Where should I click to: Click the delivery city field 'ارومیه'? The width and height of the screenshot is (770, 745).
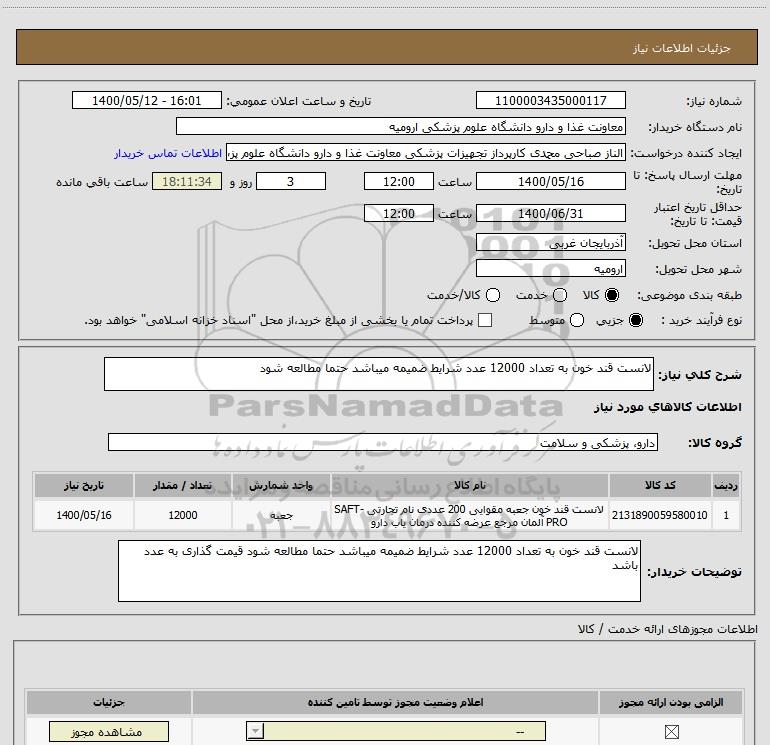[x=551, y=269]
